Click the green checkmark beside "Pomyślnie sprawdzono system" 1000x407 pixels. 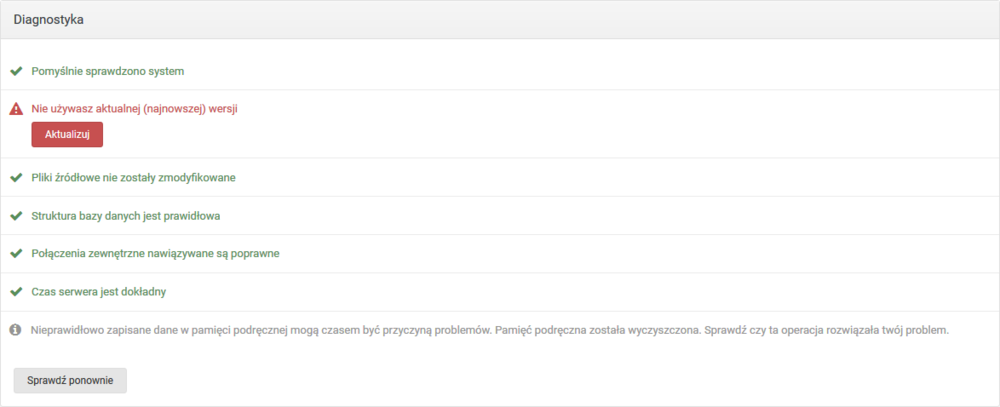[x=15, y=72]
